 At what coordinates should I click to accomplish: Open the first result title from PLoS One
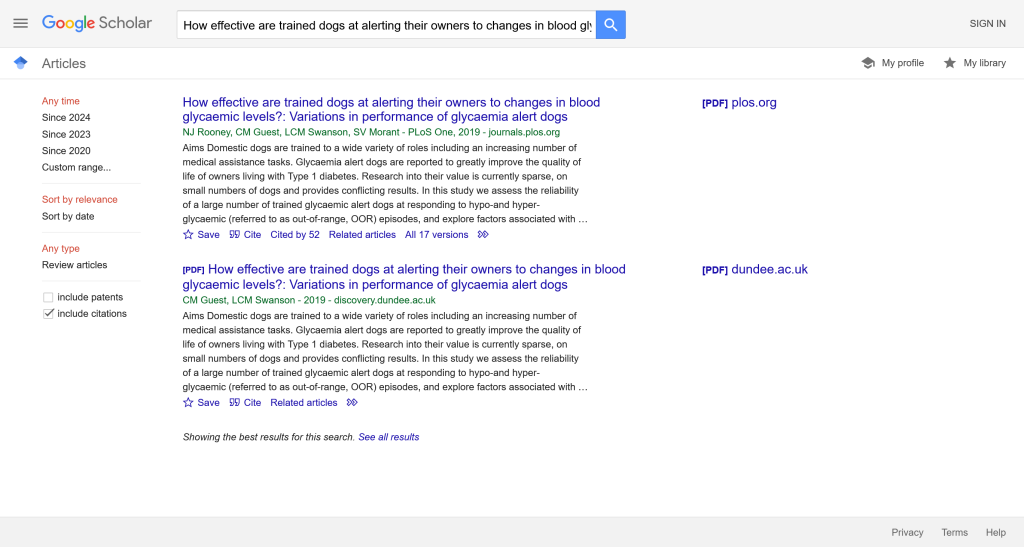point(391,110)
